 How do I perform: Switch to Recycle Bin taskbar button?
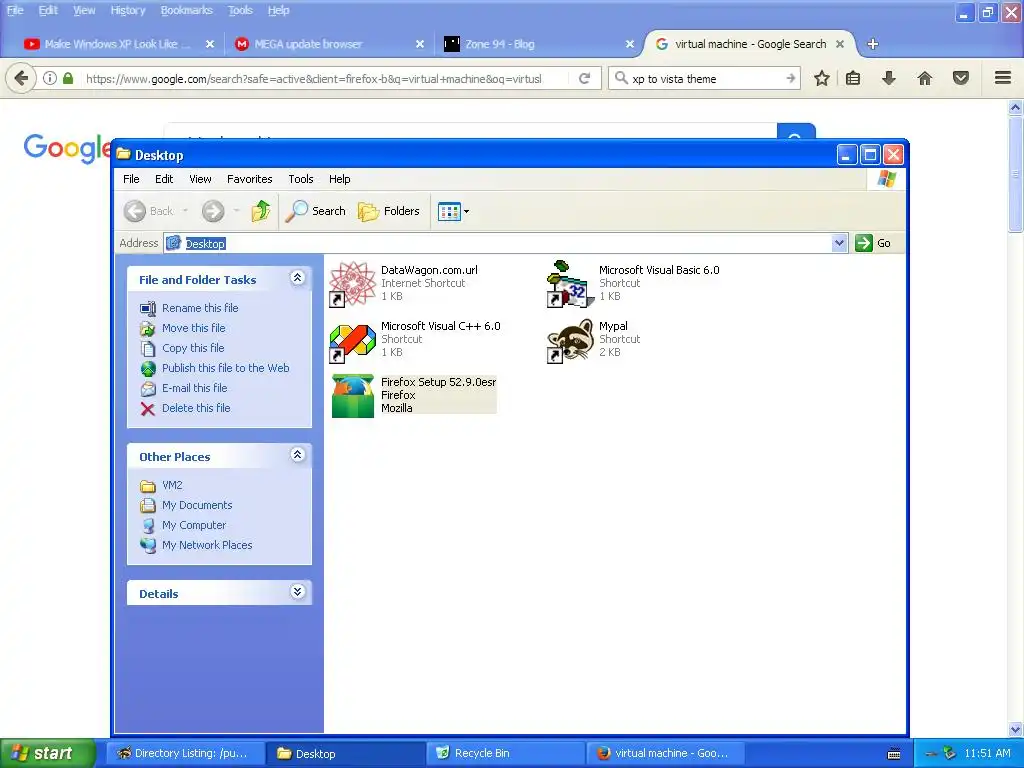click(505, 754)
